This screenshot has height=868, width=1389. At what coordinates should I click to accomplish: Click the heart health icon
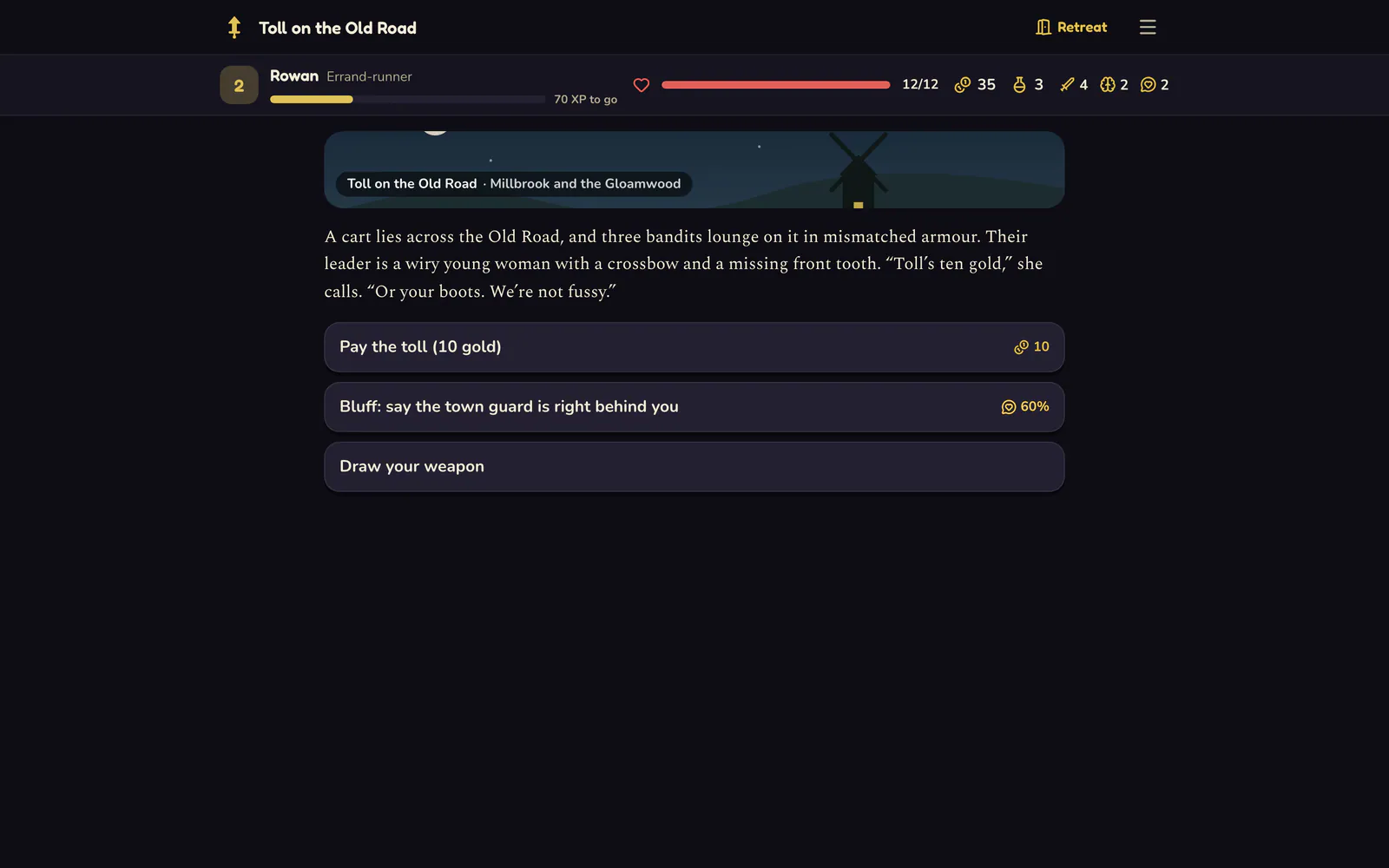pos(642,85)
